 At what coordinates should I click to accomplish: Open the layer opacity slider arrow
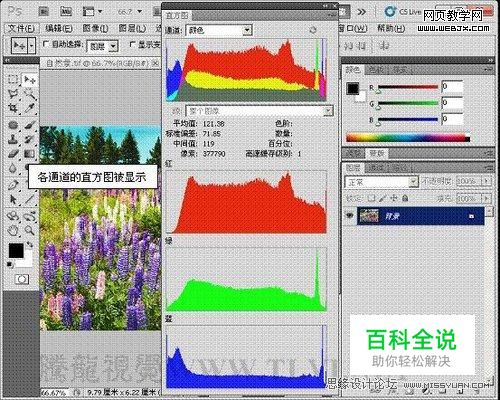tap(486, 181)
